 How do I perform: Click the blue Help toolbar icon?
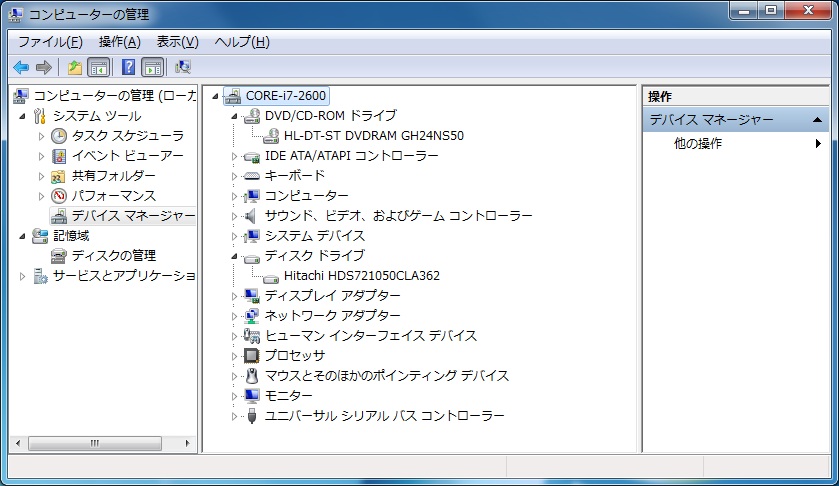pos(128,67)
